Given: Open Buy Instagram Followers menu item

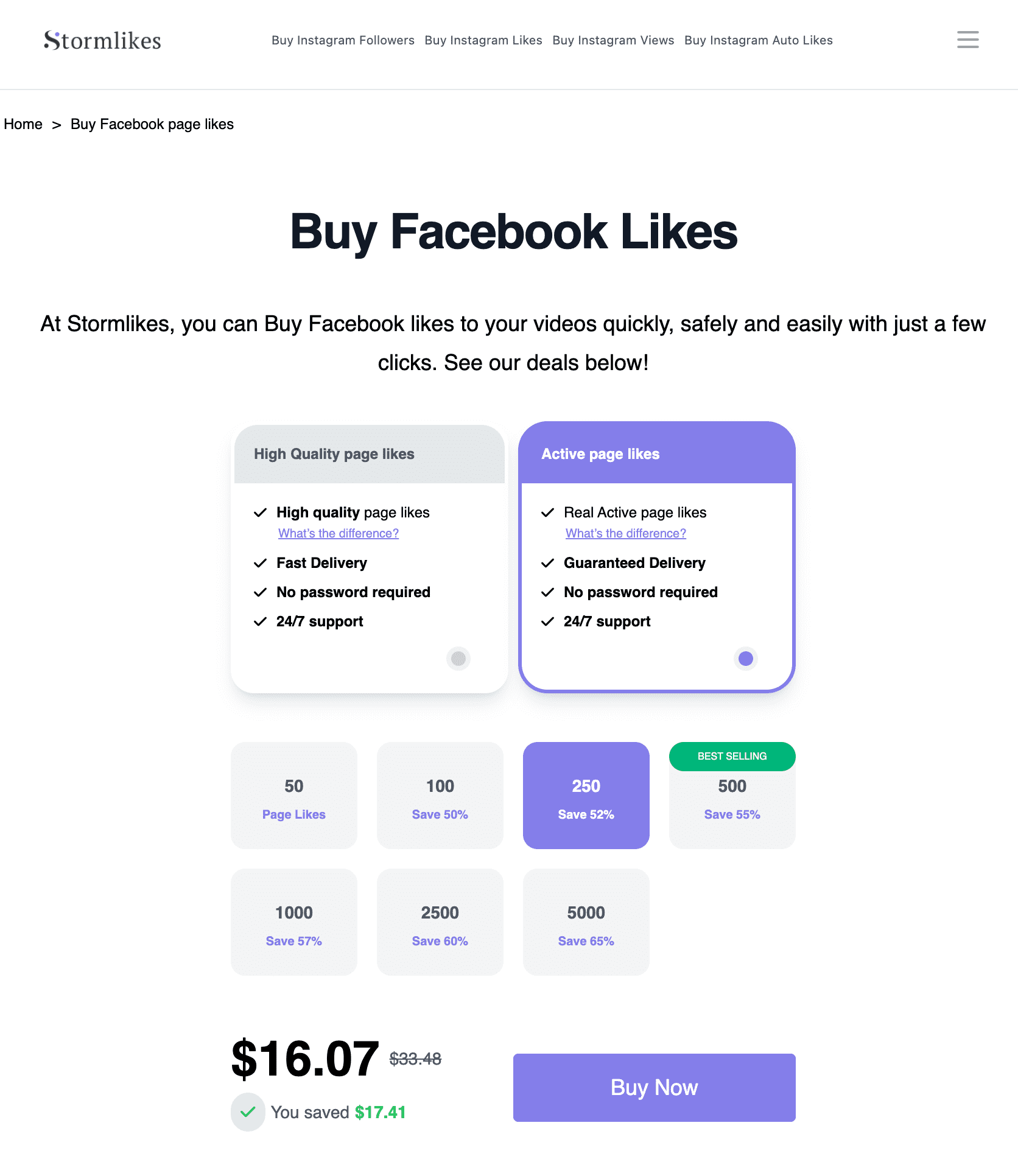Looking at the screenshot, I should click(343, 40).
